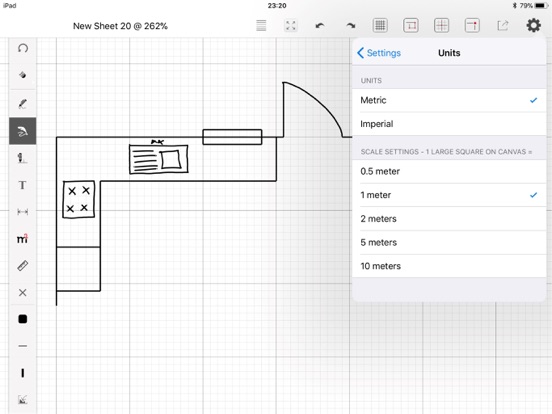Select the dimension measurement tool
The image size is (552, 414).
tap(23, 212)
